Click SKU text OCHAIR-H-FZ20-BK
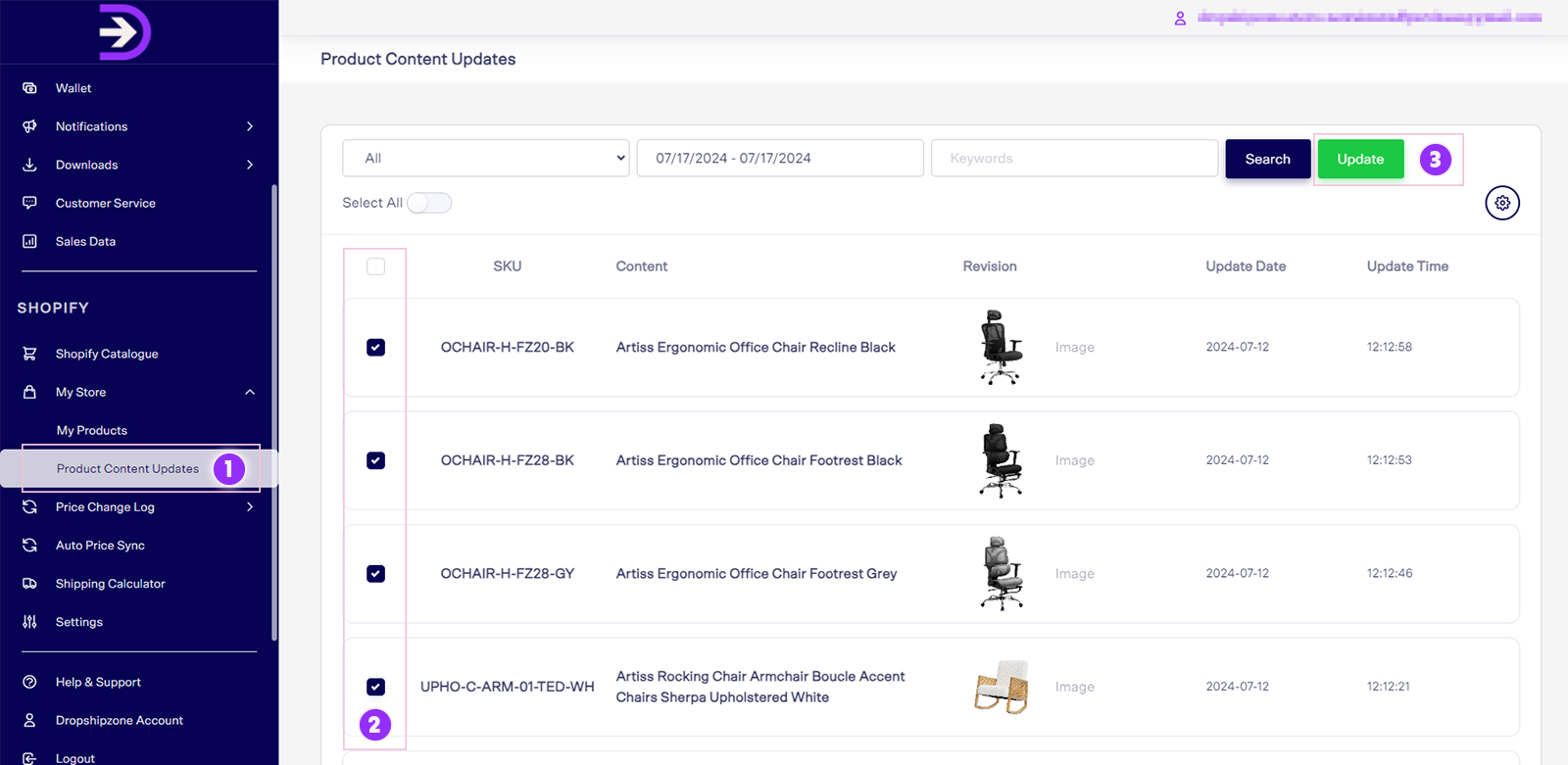This screenshot has width=1568, height=765. pyautogui.click(x=508, y=347)
